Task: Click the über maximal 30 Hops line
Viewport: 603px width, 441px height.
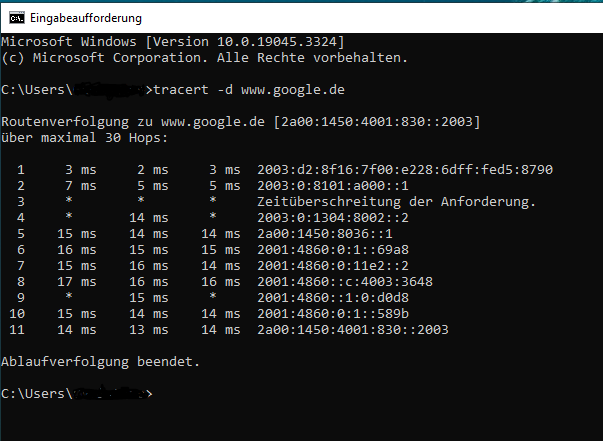Action: 85,138
